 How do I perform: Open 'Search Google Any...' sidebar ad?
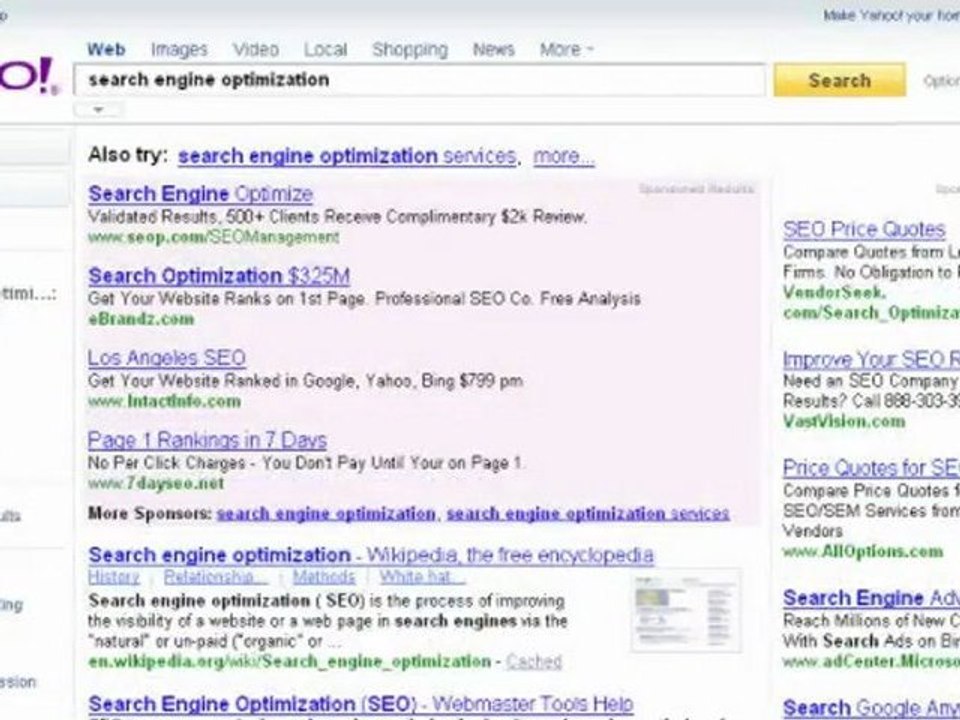tap(871, 708)
